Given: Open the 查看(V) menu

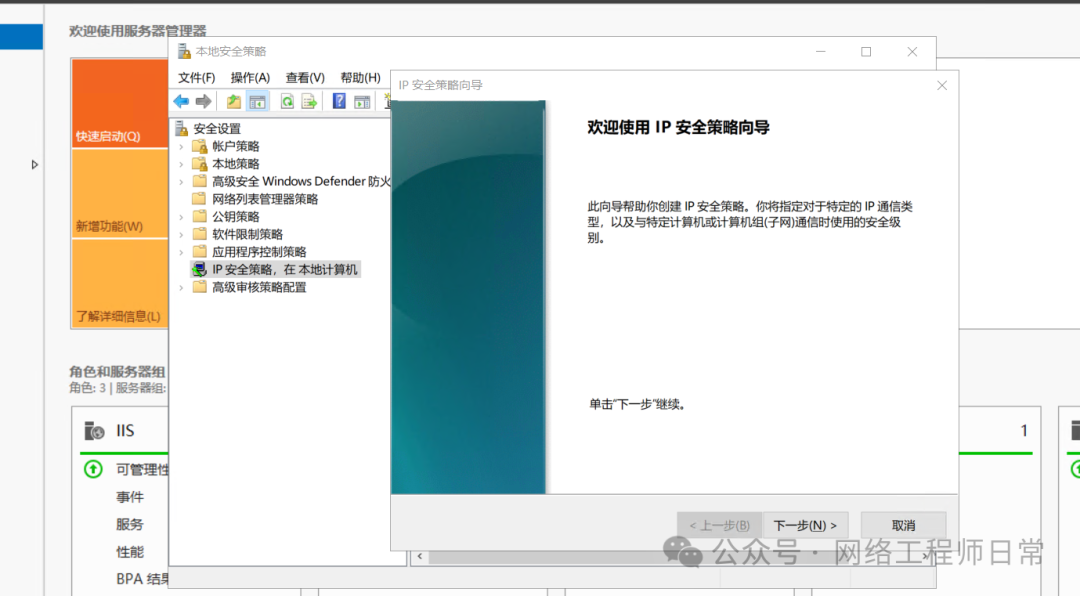Looking at the screenshot, I should tap(305, 77).
